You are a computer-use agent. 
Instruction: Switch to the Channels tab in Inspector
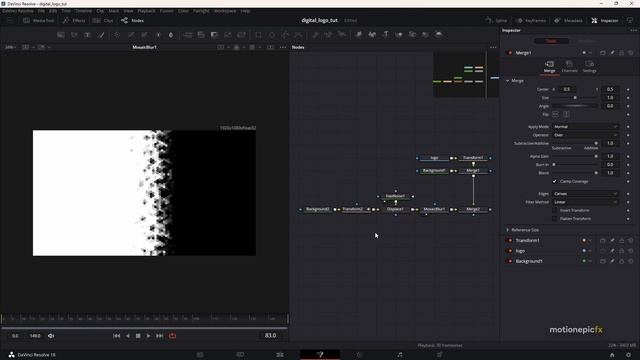(569, 67)
